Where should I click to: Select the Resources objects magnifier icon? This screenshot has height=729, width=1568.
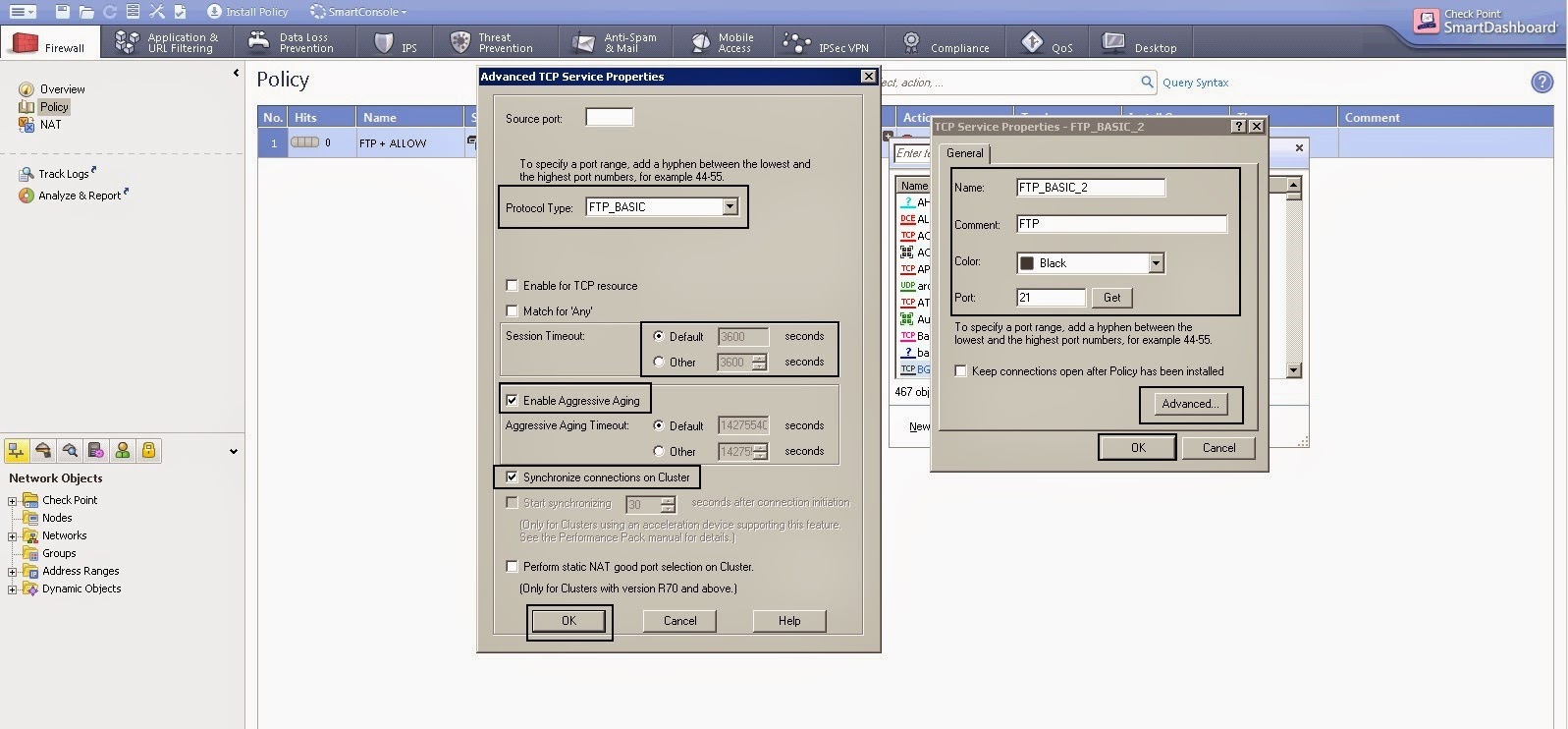70,451
